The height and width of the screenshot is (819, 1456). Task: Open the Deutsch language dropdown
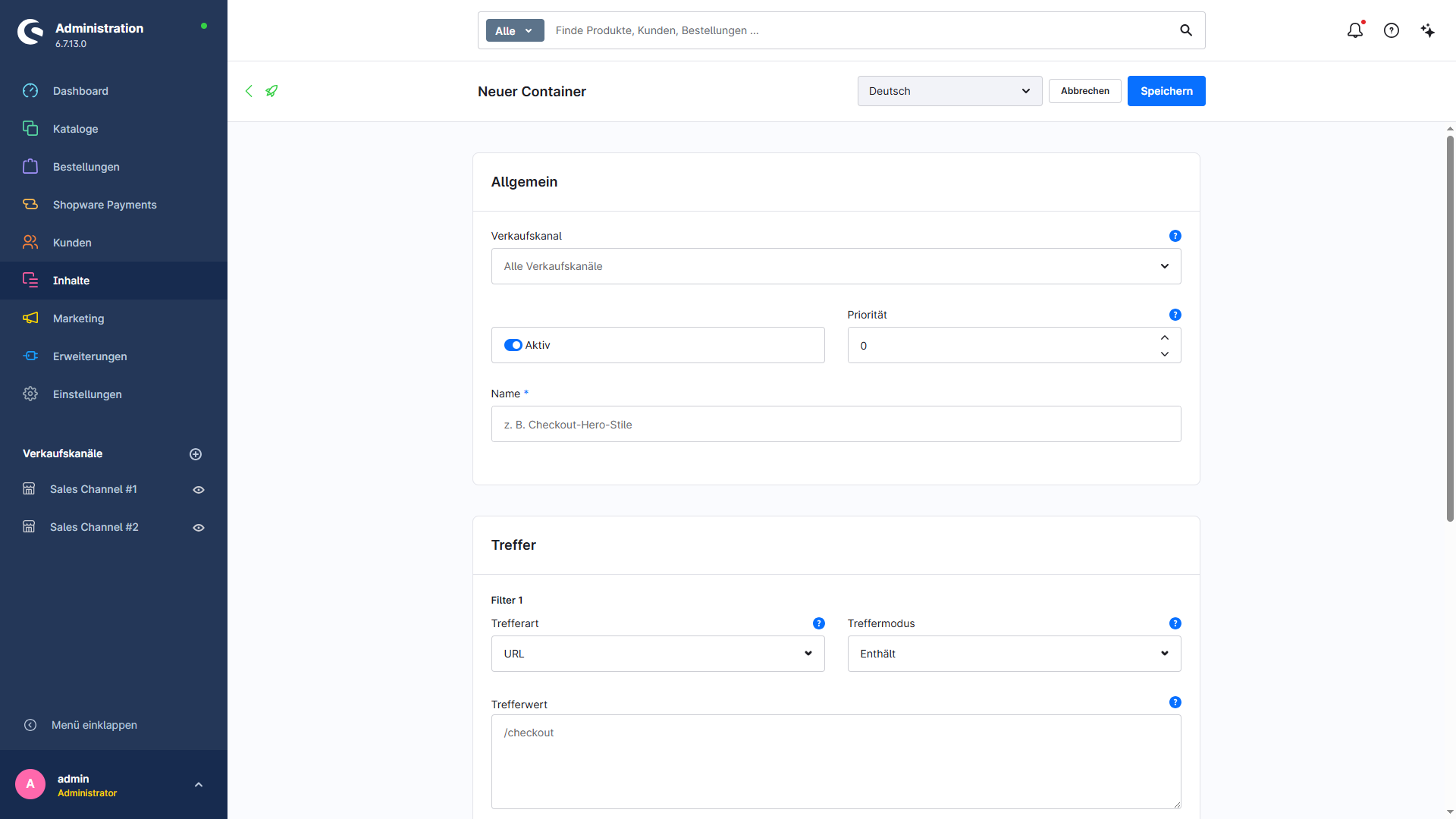click(949, 91)
